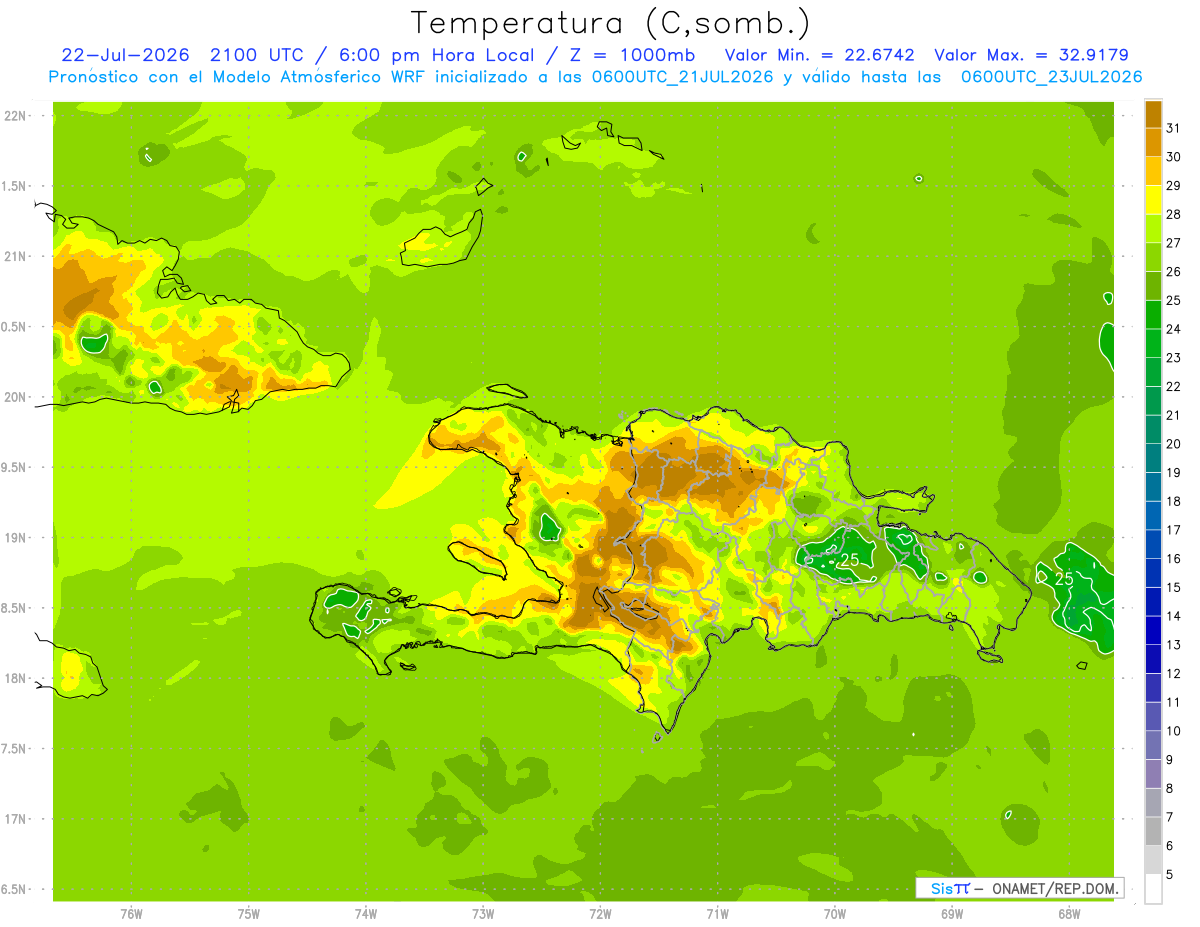Click the '22N' latitude axis label
The height and width of the screenshot is (927, 1200).
[x=15, y=116]
